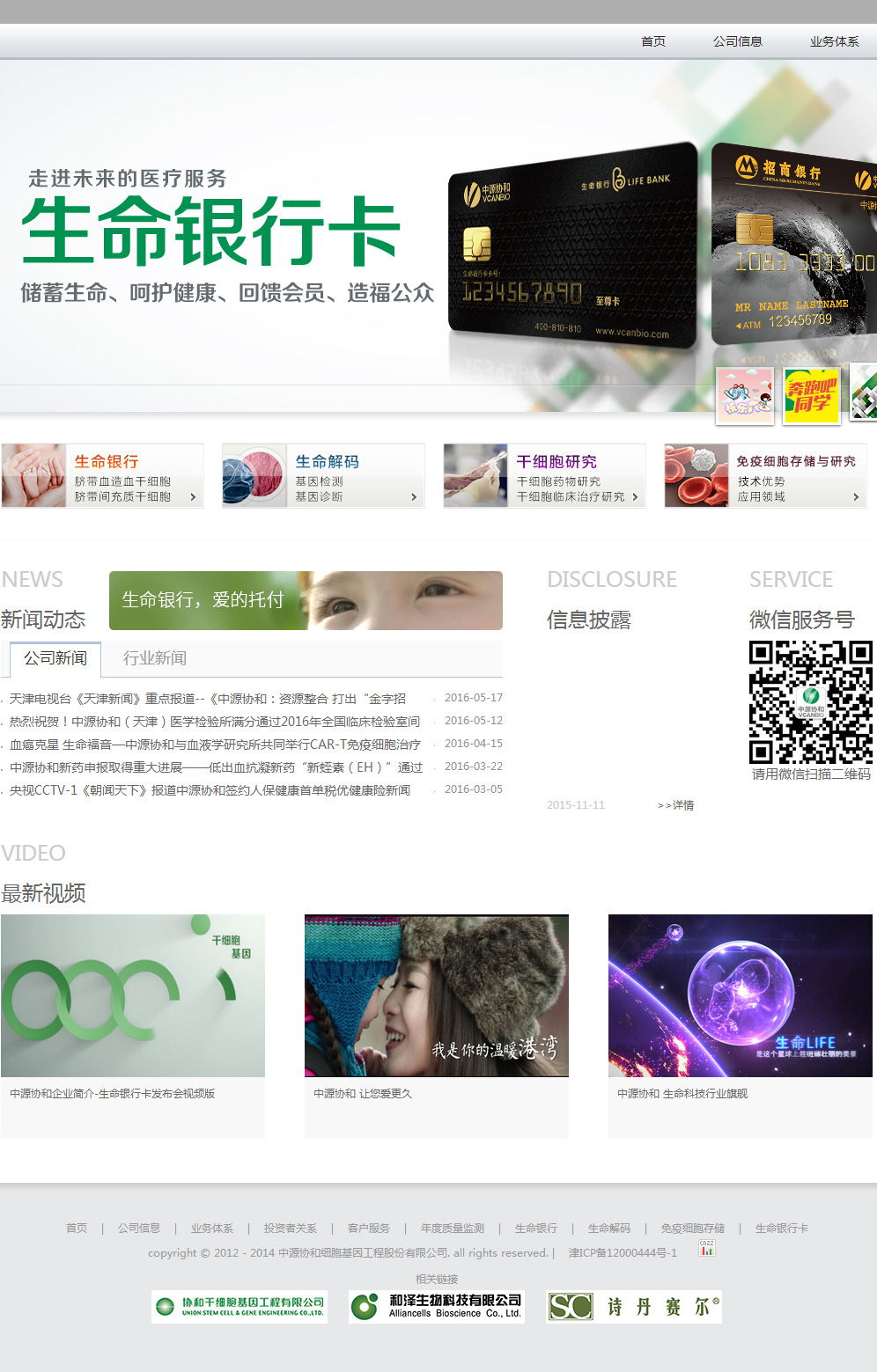Click the red blood cells 免疫细胞 image
Image resolution: width=877 pixels, height=1372 pixels.
[x=696, y=475]
